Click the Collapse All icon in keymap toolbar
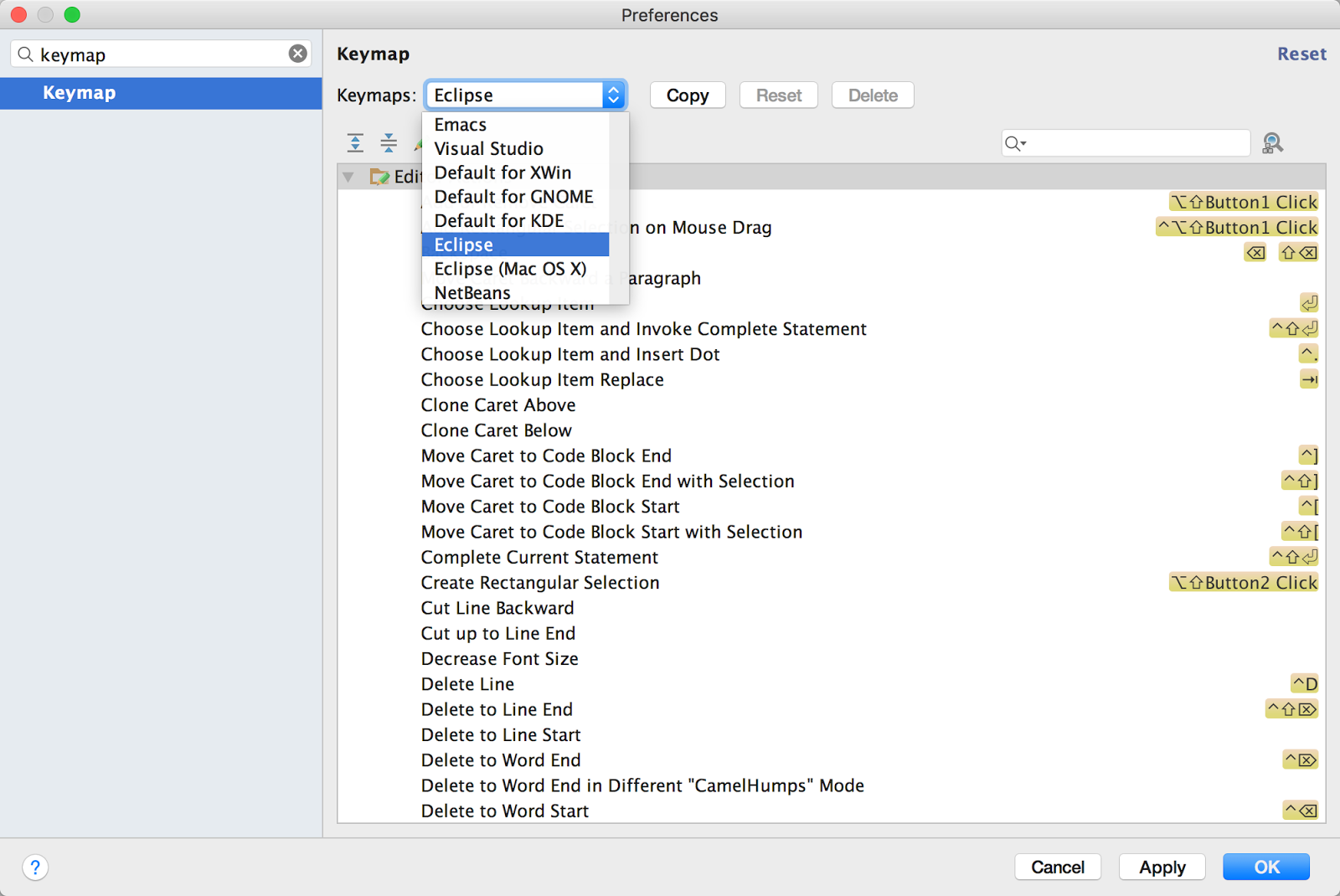 (x=389, y=143)
